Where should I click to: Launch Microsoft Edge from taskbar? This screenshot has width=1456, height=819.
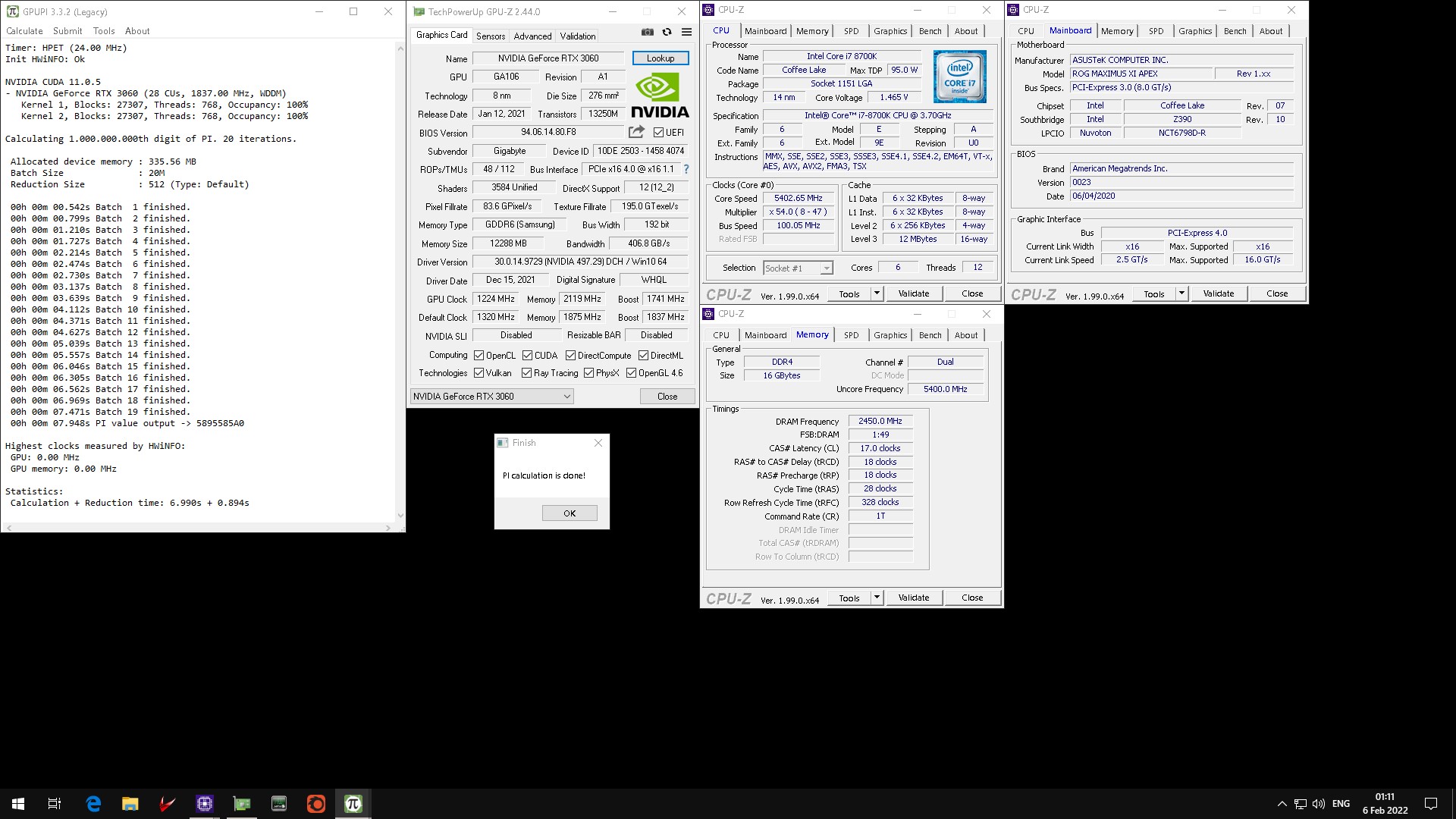pos(93,804)
